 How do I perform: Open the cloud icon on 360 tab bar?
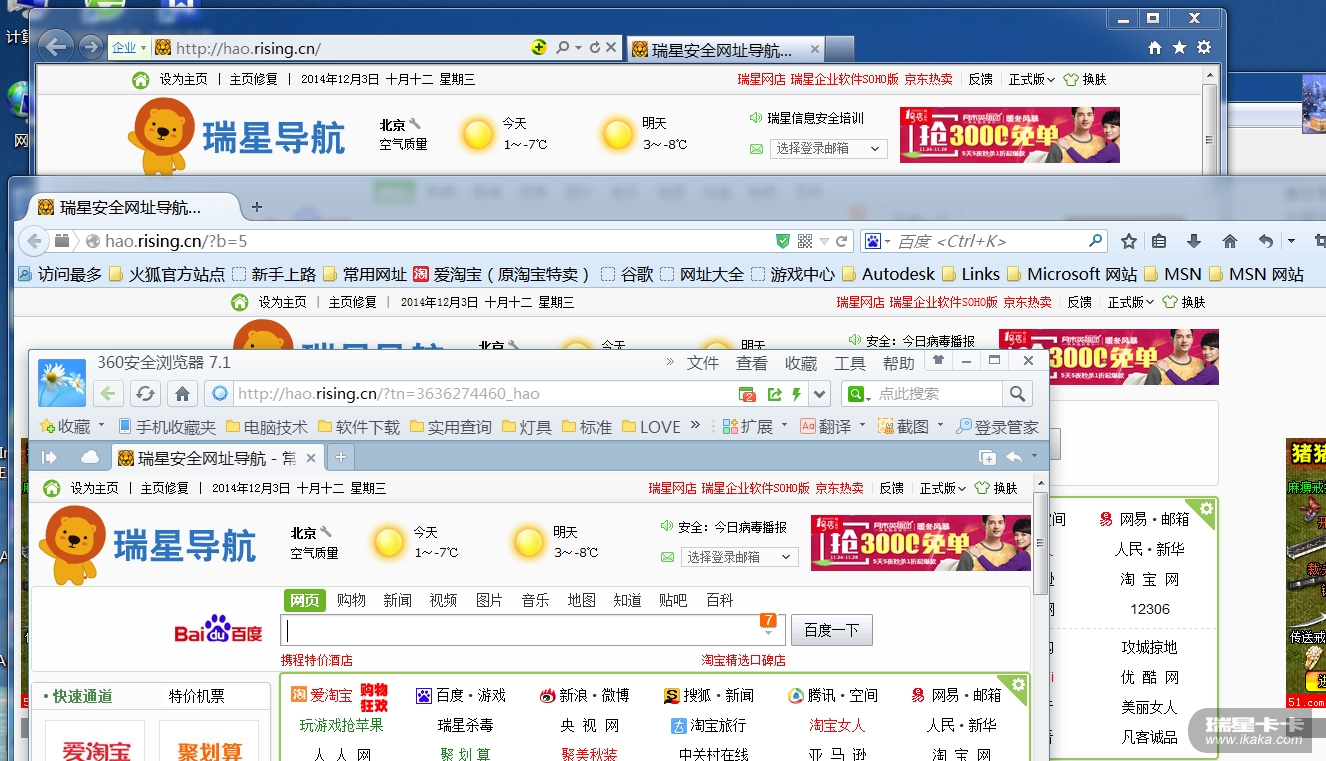[x=90, y=457]
